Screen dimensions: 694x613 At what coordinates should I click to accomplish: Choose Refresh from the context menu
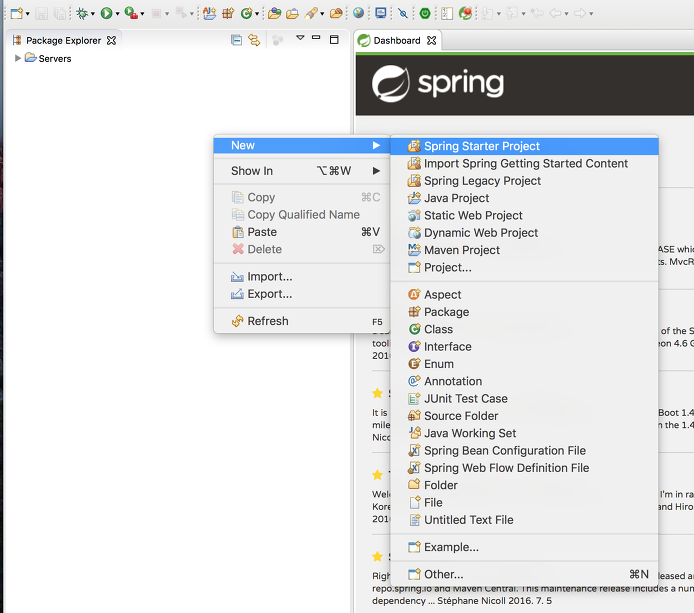302,321
